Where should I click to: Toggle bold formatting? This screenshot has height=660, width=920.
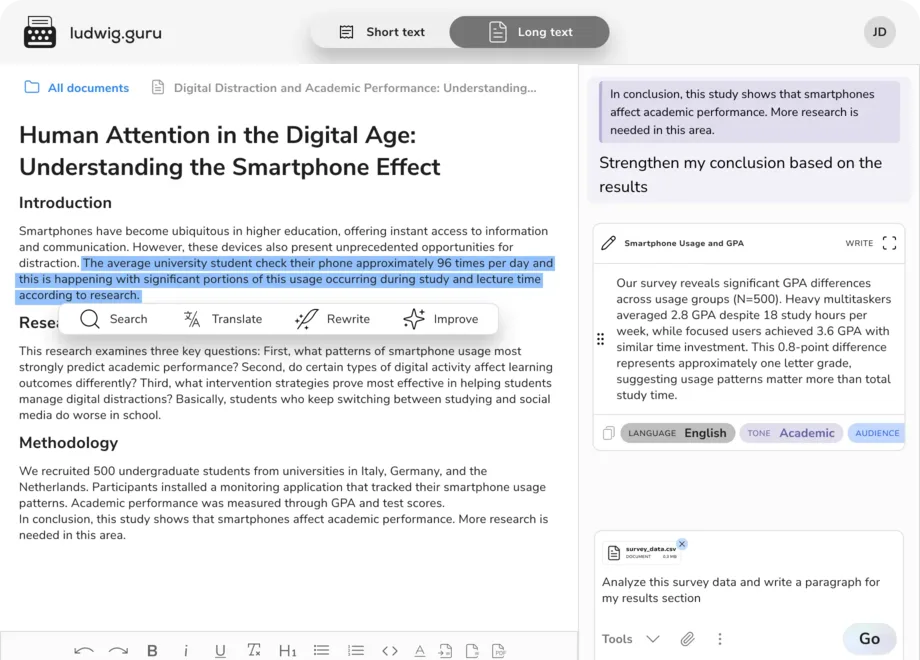point(152,650)
